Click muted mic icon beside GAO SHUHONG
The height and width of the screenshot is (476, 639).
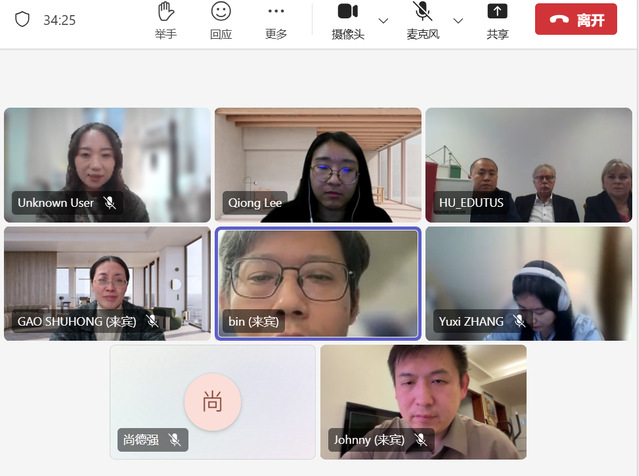click(x=152, y=321)
